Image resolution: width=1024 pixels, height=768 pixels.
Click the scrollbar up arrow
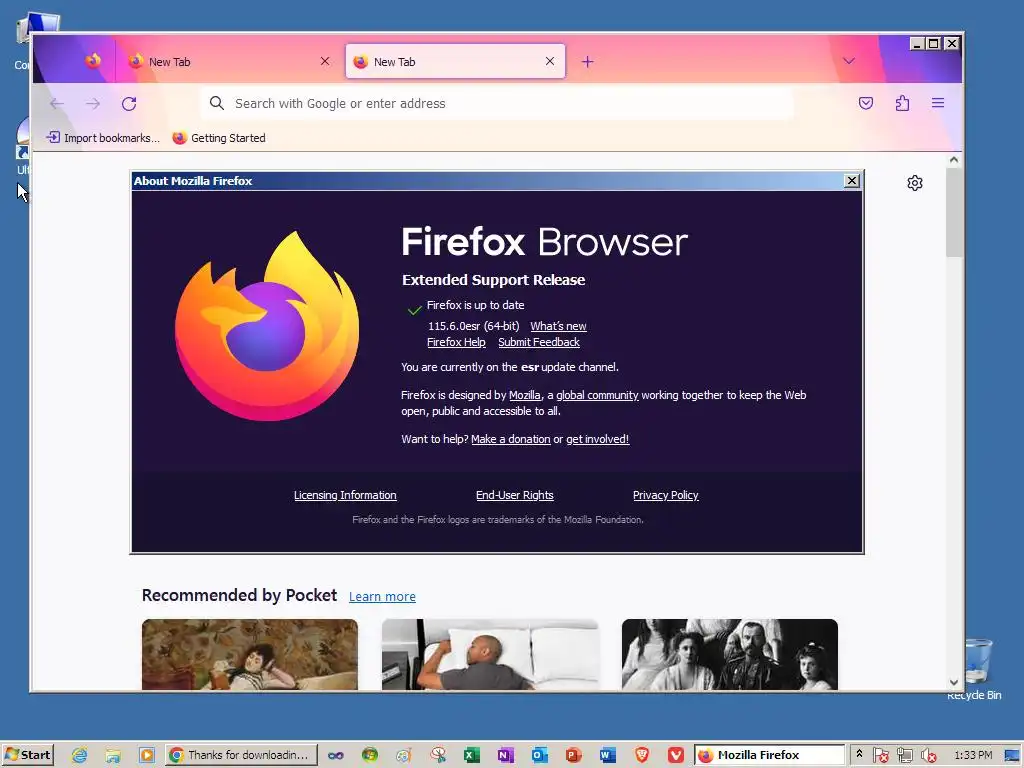[x=954, y=160]
